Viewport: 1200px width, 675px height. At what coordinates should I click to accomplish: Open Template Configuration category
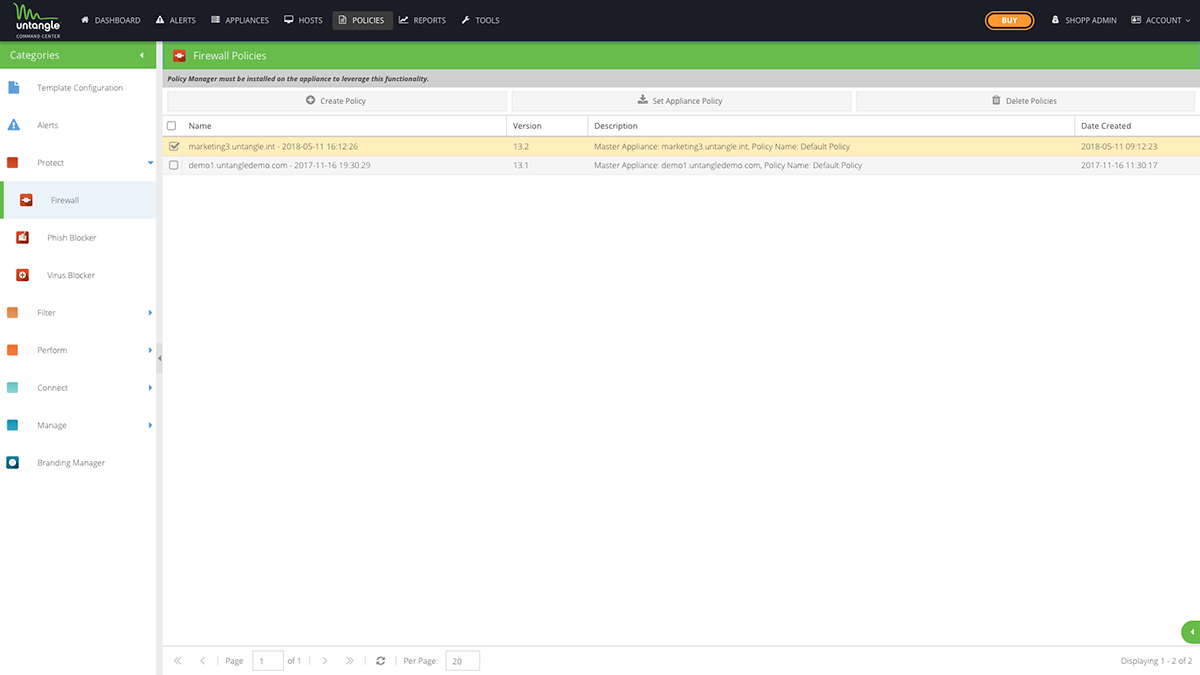pyautogui.click(x=78, y=88)
